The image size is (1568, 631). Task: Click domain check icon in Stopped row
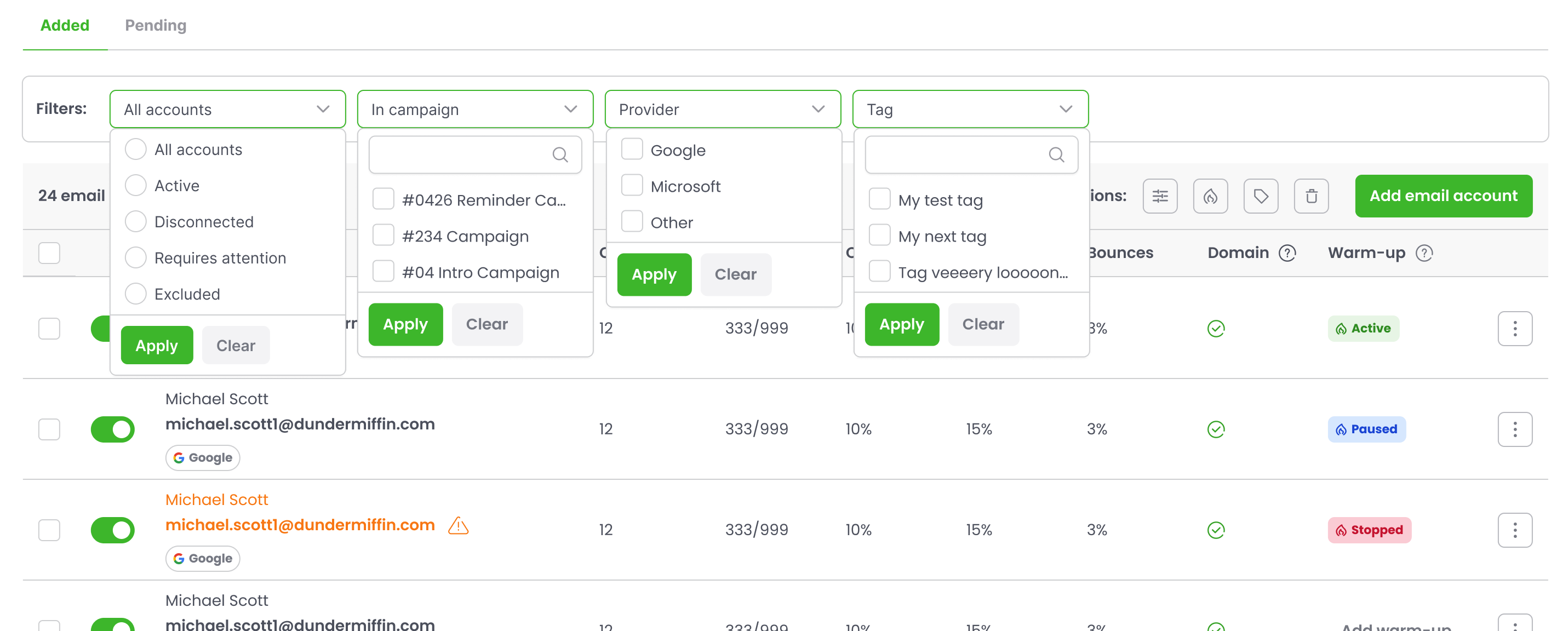1216,531
